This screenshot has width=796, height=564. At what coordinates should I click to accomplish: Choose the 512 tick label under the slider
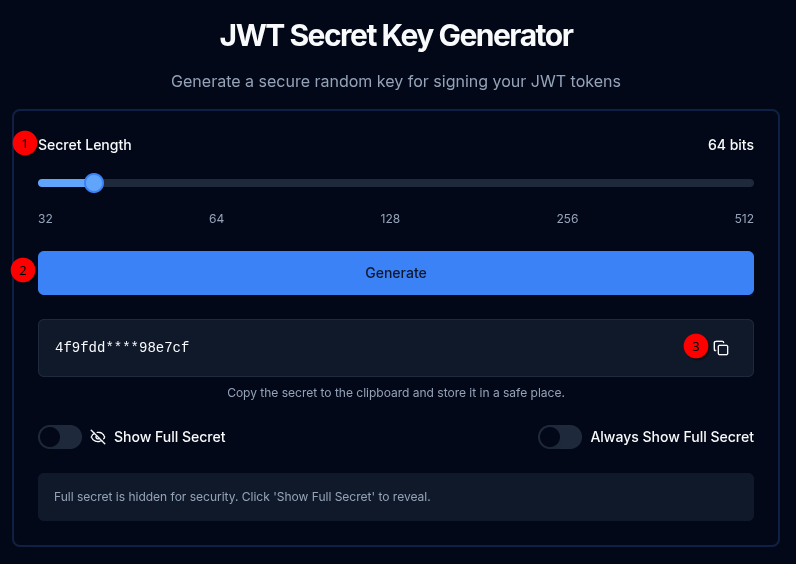744,219
